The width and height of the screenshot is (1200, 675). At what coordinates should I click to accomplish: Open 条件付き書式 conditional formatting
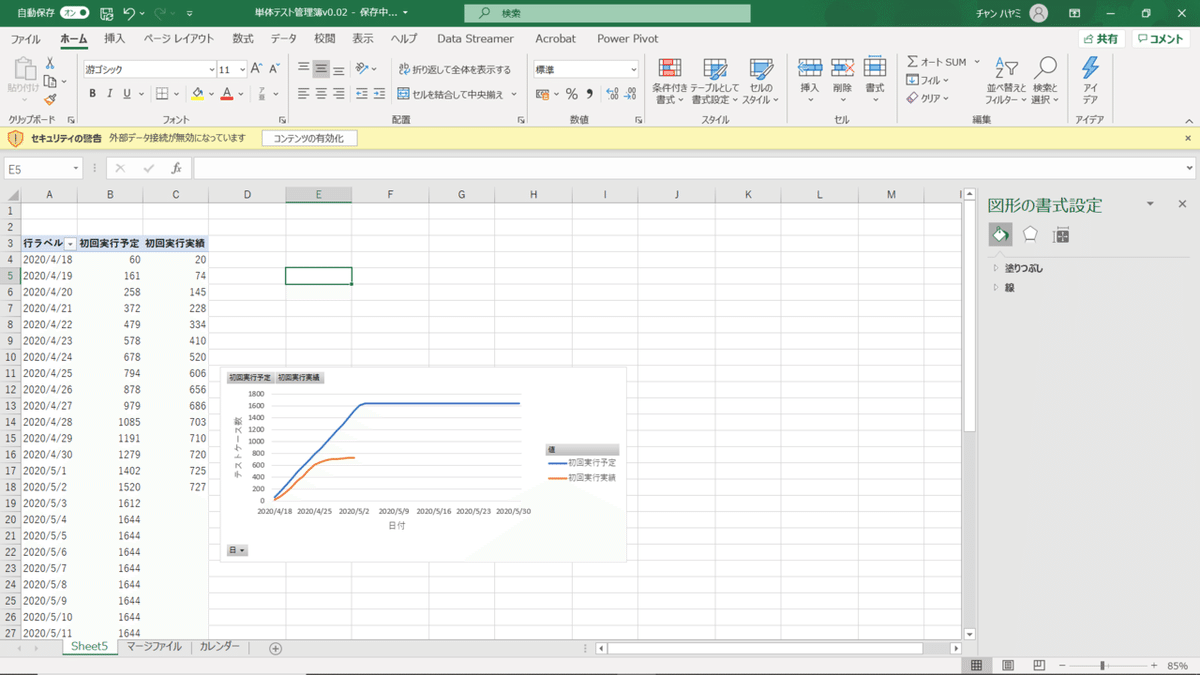[669, 81]
